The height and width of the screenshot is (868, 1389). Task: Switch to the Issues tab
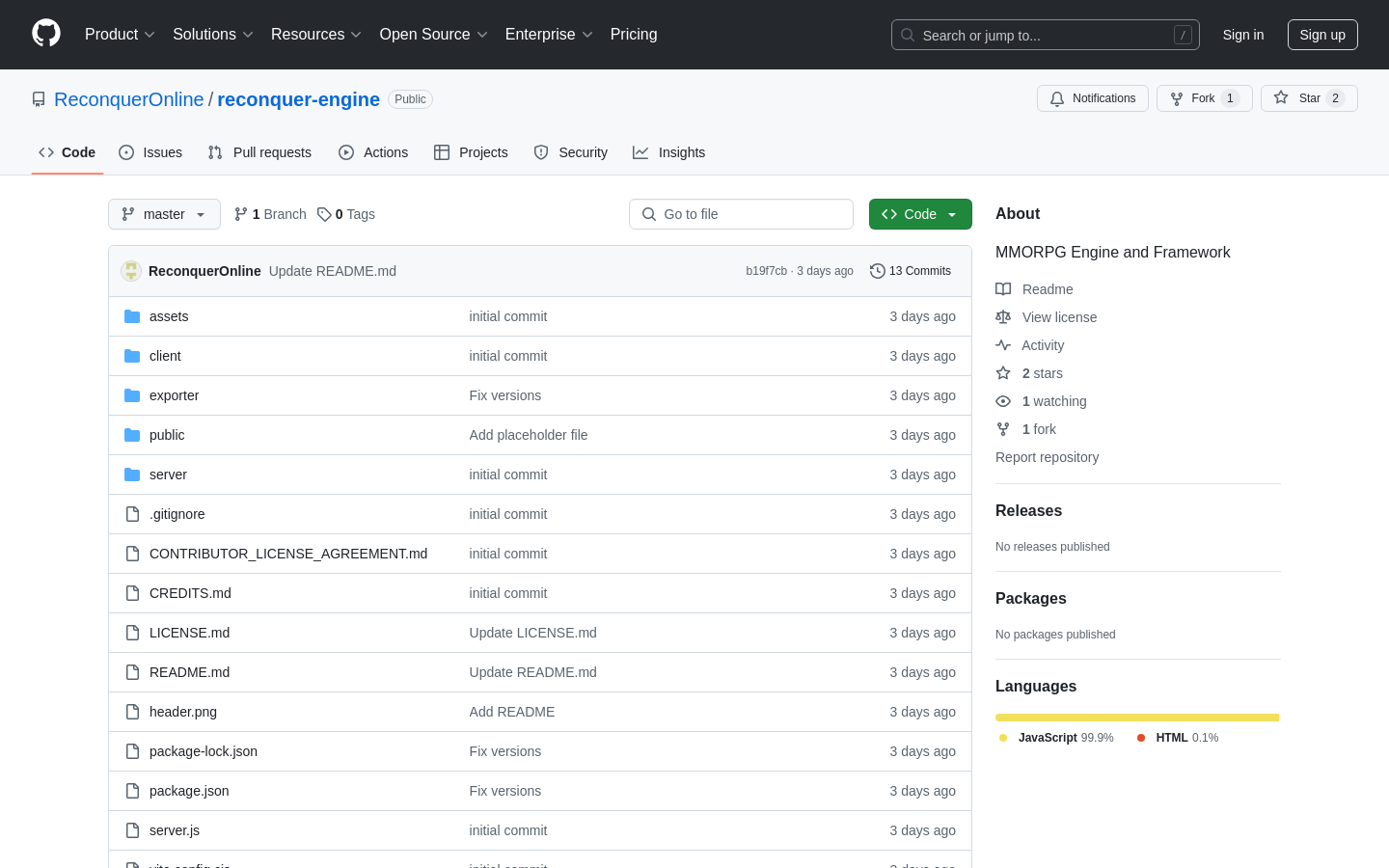point(150,152)
